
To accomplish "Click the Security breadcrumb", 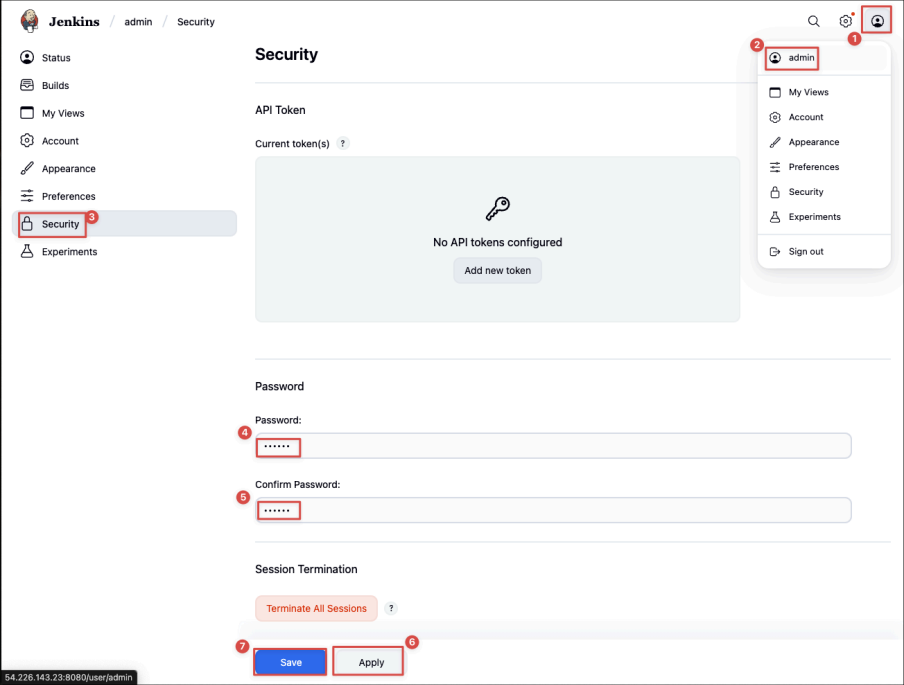I will tap(195, 22).
